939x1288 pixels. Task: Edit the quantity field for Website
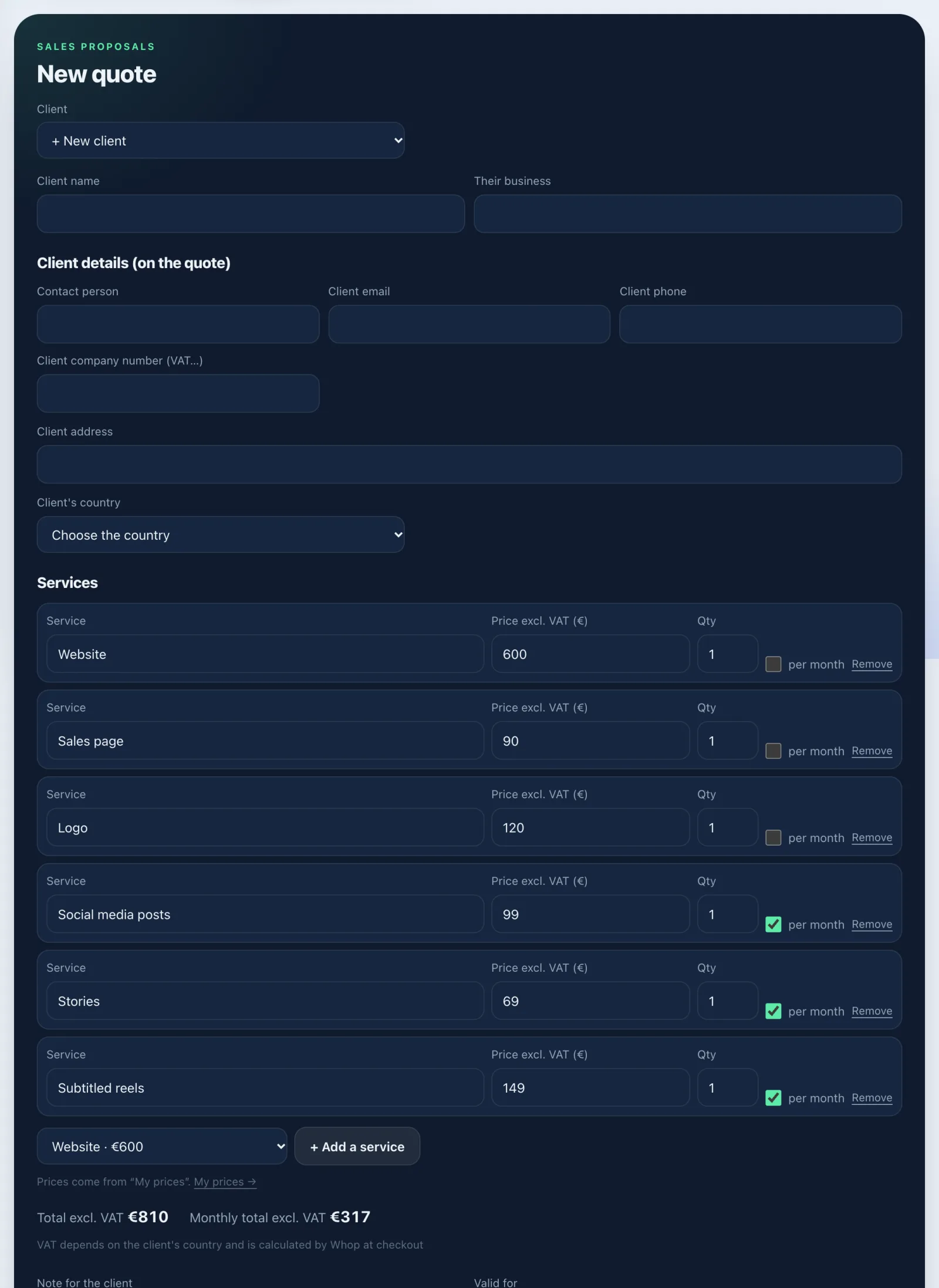728,654
